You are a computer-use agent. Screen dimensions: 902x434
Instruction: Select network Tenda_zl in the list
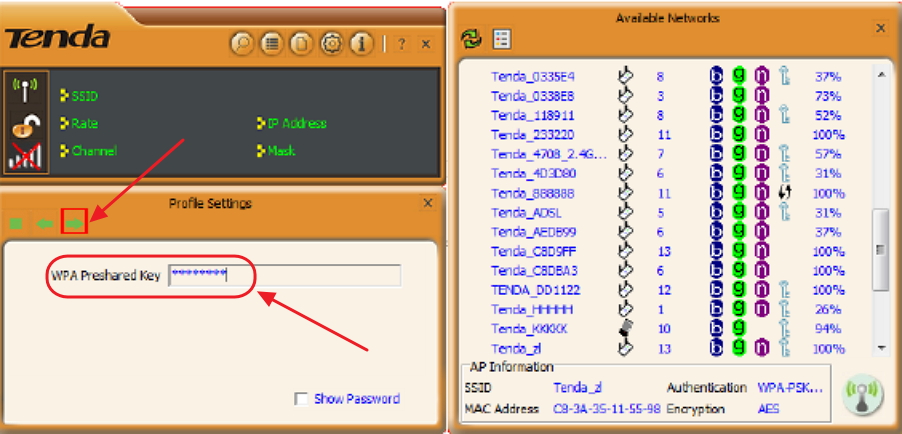[x=516, y=348]
